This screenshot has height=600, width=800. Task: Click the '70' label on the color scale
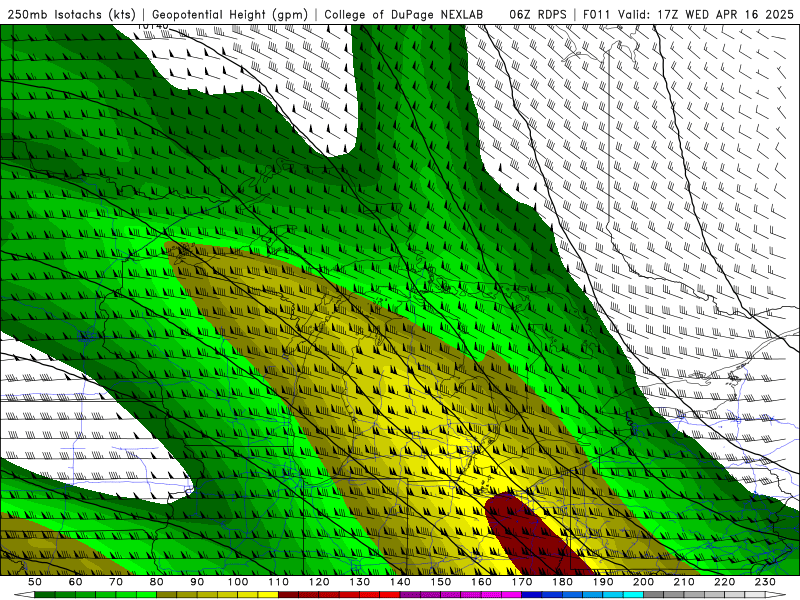(116, 582)
